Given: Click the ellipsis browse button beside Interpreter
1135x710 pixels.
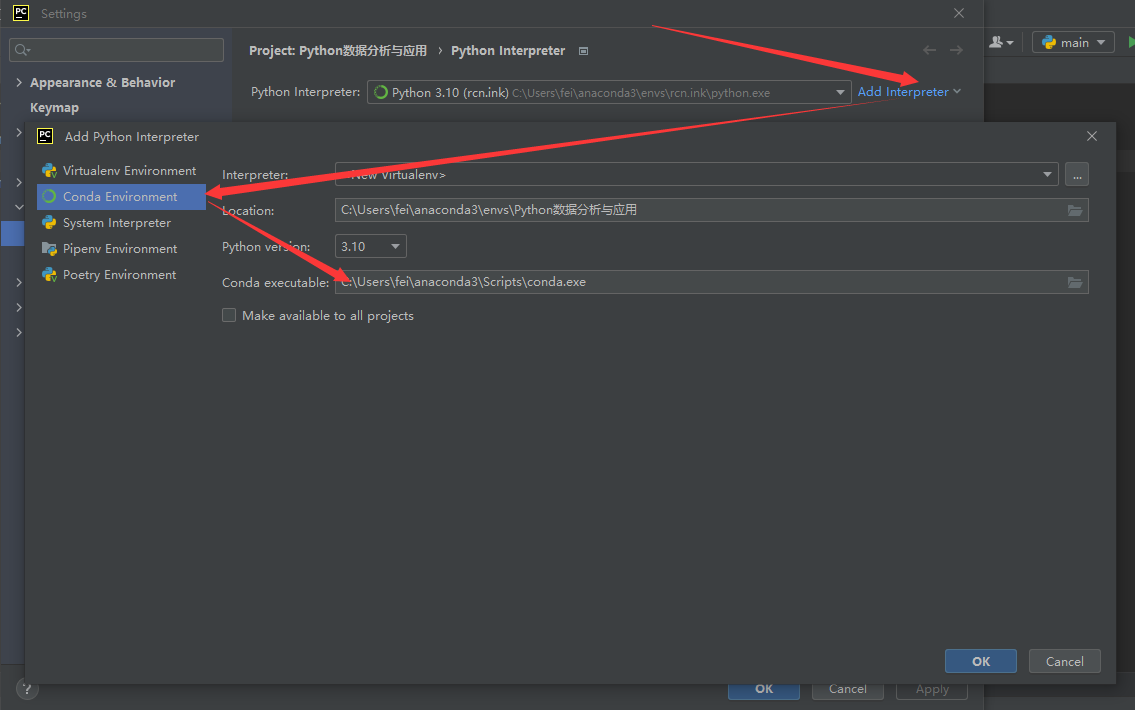Looking at the screenshot, I should (1077, 174).
